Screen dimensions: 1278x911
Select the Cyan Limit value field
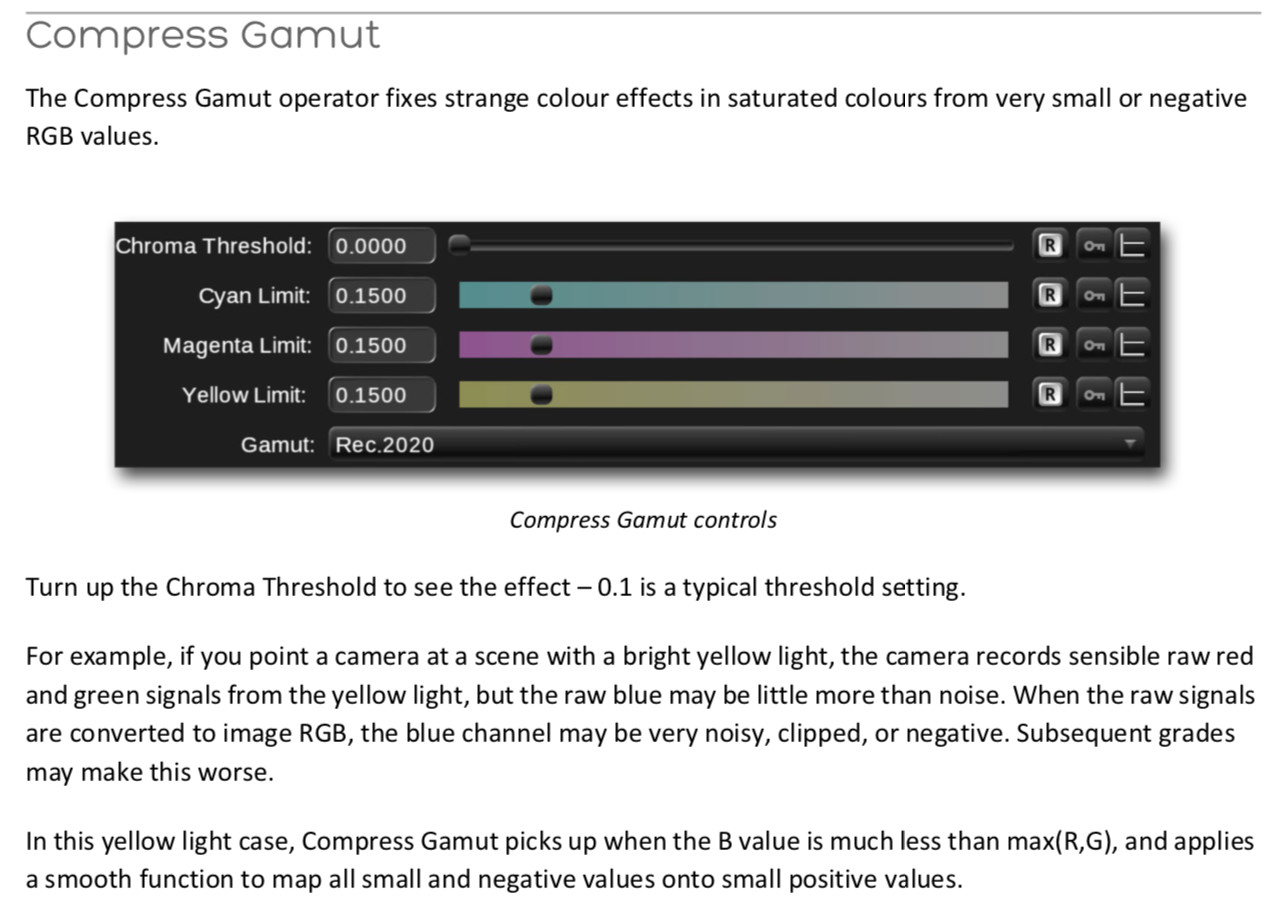coord(382,295)
